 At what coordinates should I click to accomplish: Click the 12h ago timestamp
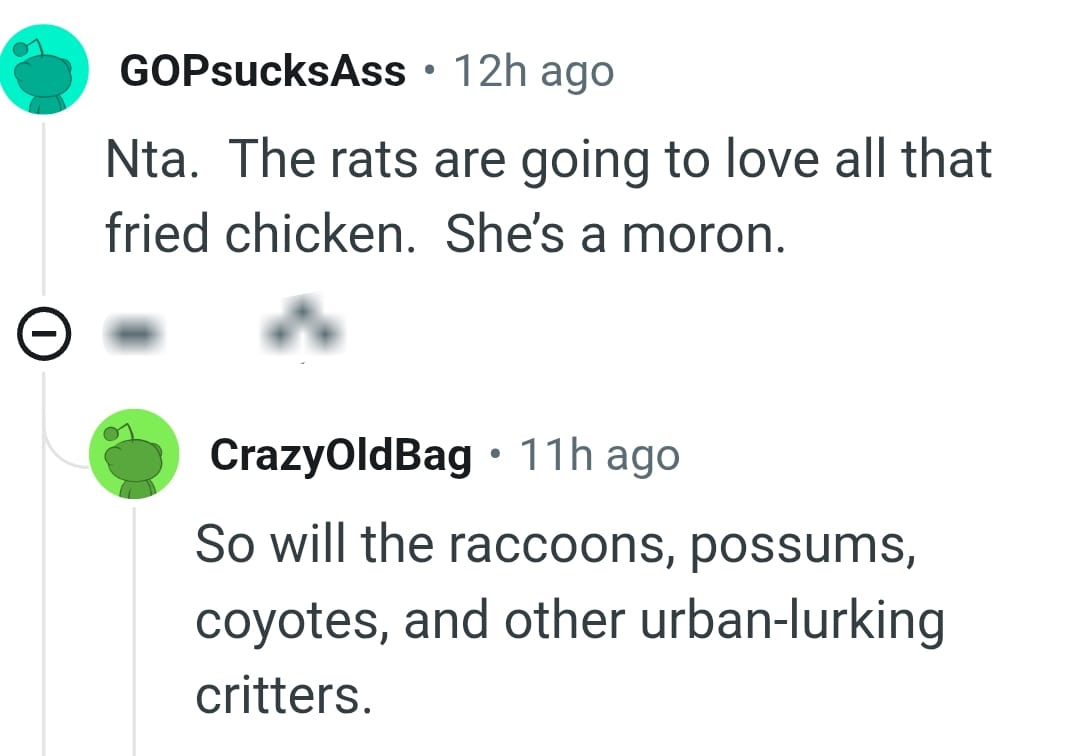point(533,70)
